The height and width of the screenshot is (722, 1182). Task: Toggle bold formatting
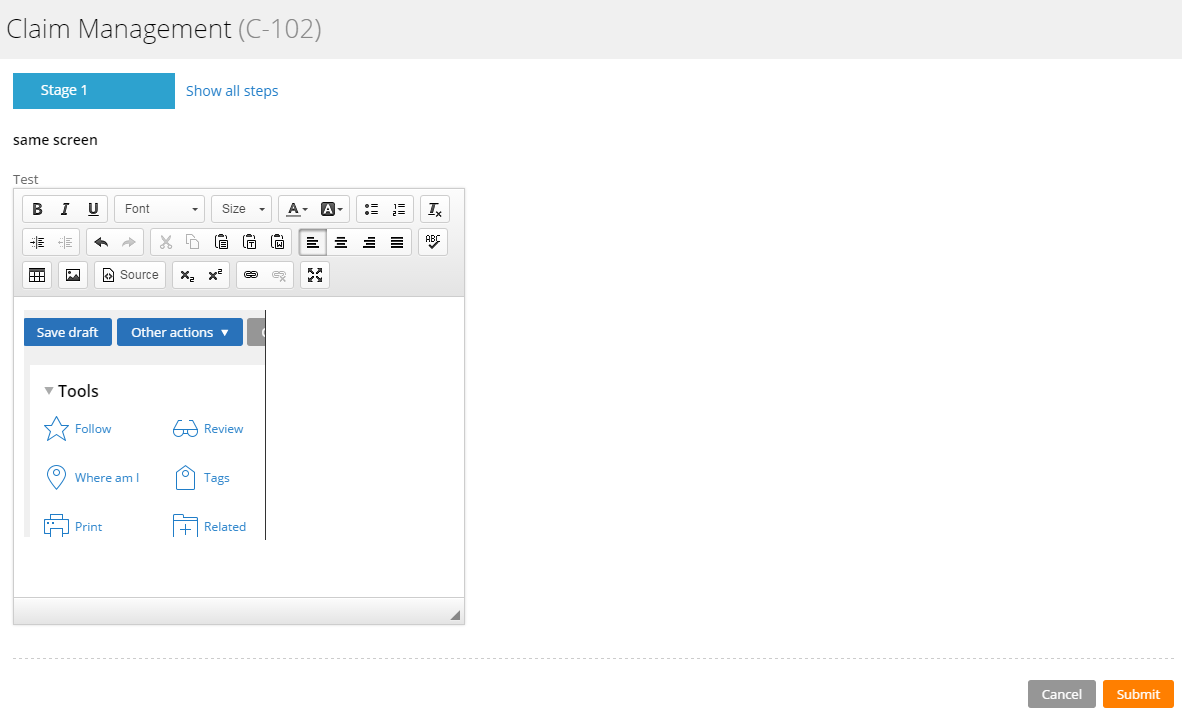click(x=37, y=209)
